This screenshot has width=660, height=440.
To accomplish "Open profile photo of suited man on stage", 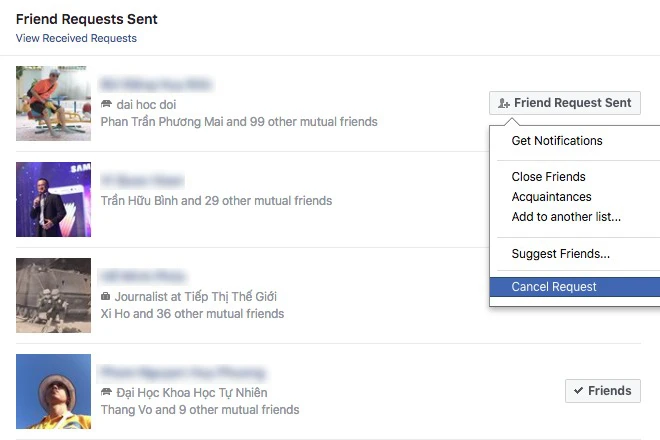I will click(53, 199).
